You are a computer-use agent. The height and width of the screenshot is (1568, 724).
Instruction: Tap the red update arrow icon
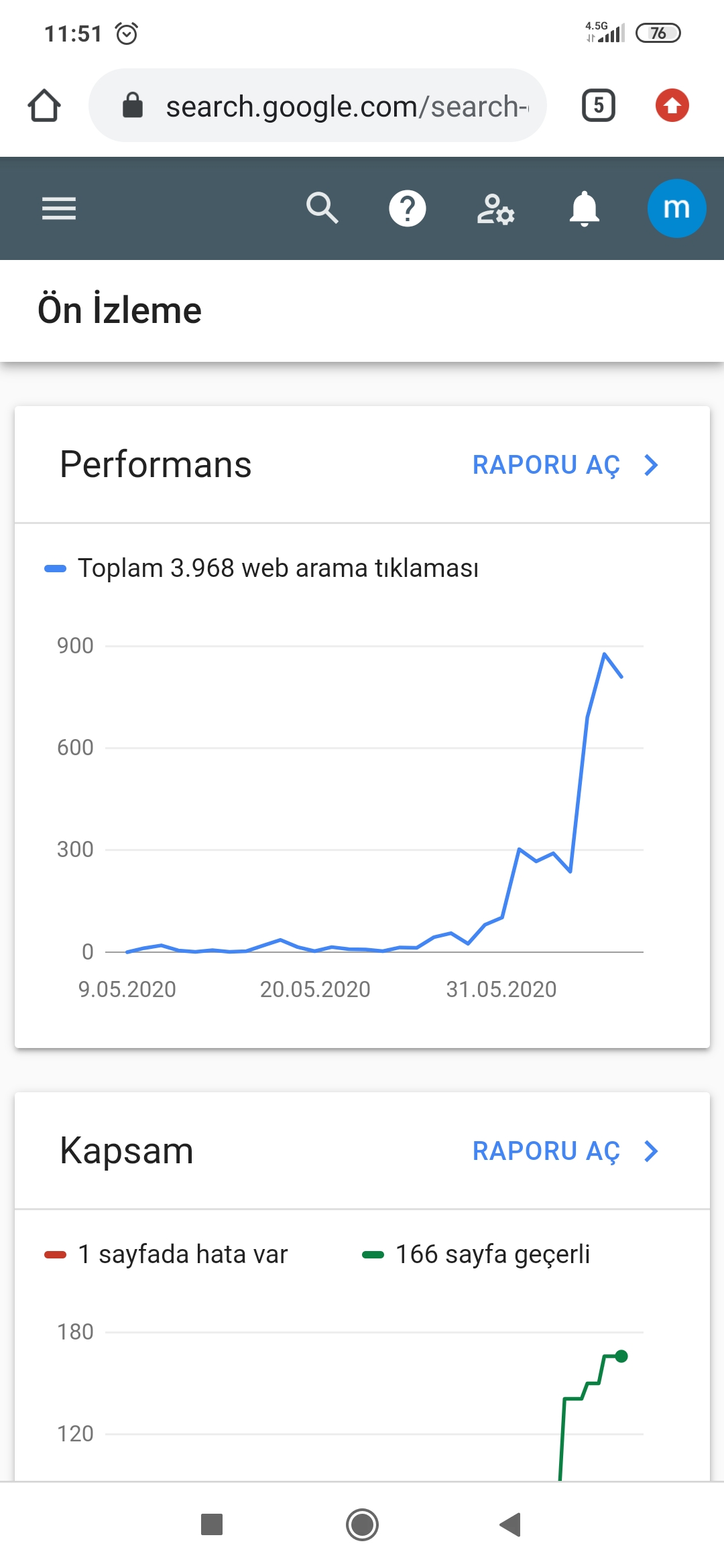coord(672,105)
